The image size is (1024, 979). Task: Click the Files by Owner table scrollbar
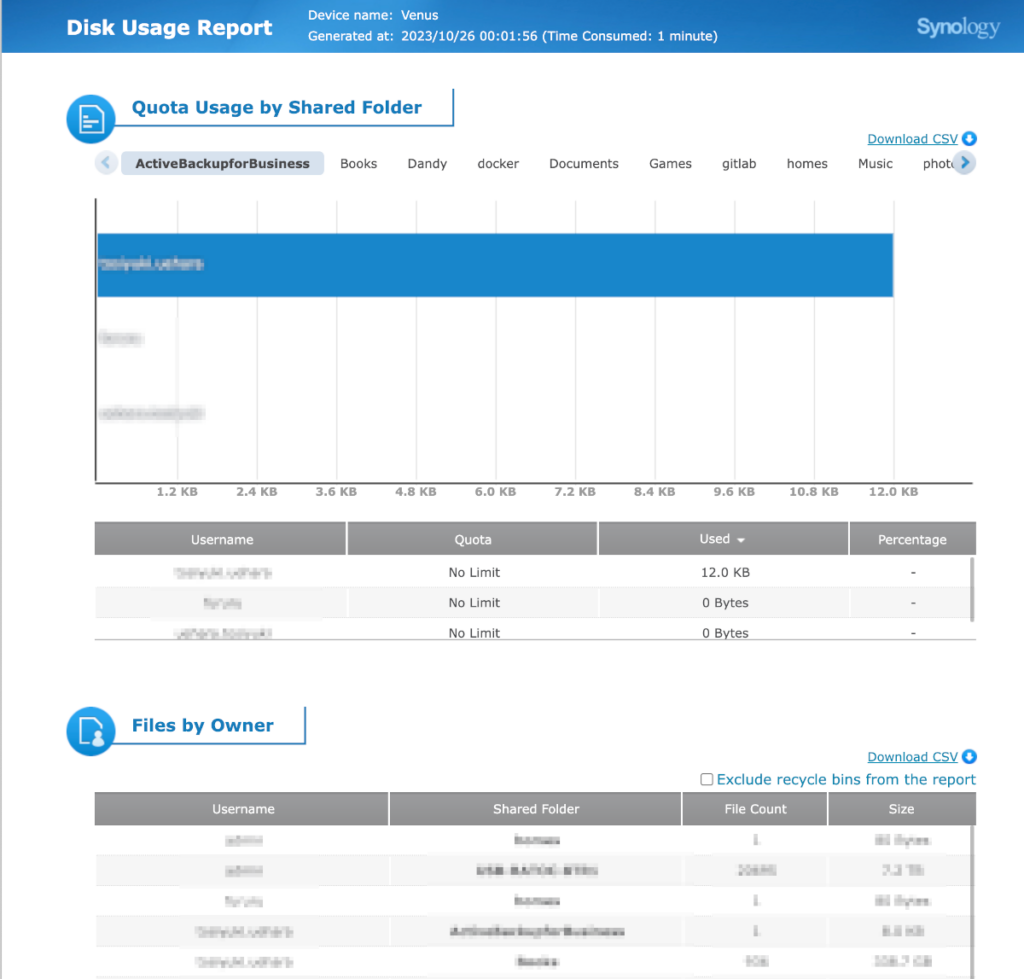point(972,901)
